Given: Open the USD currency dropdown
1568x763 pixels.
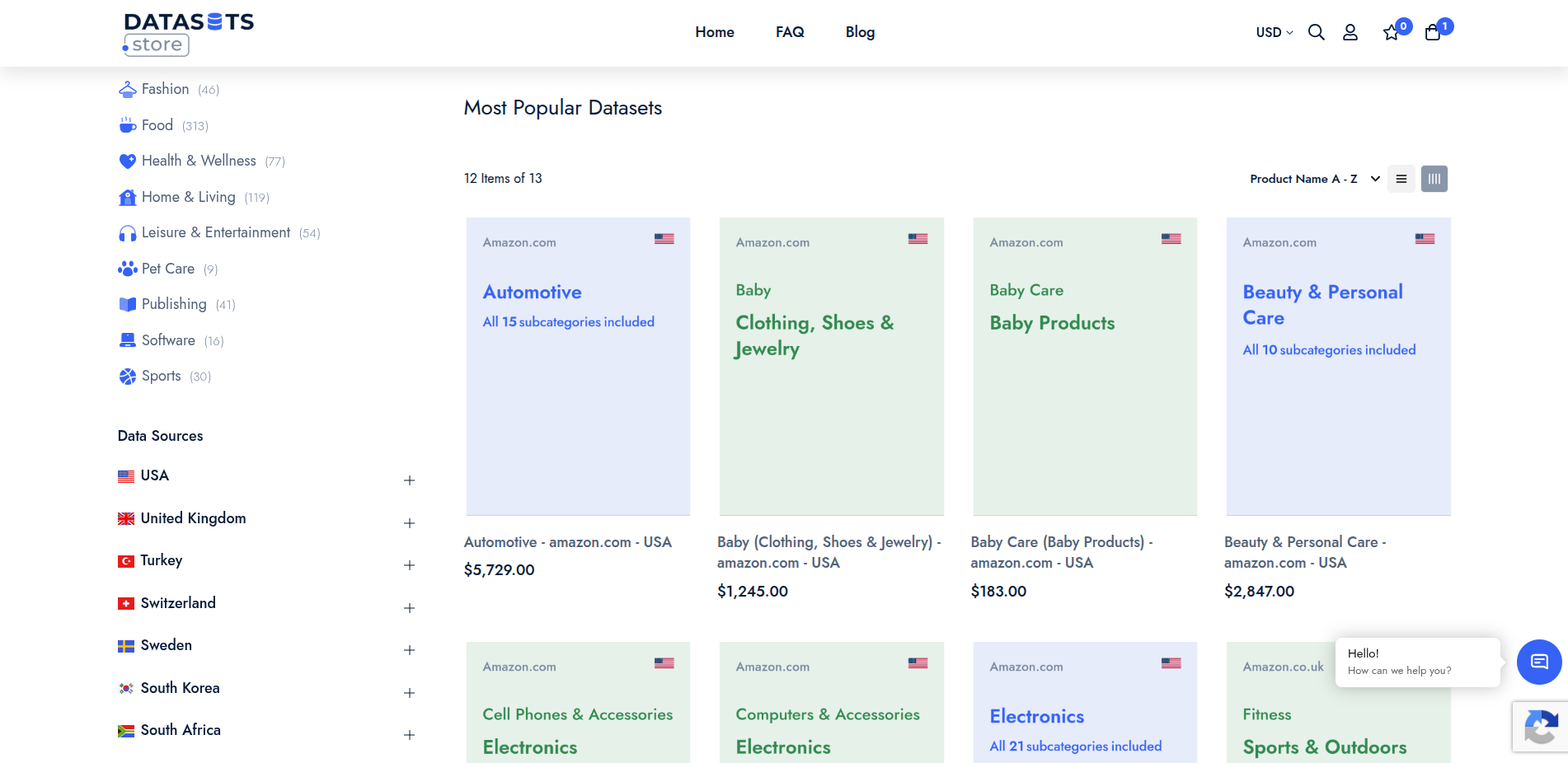Looking at the screenshot, I should [x=1275, y=32].
